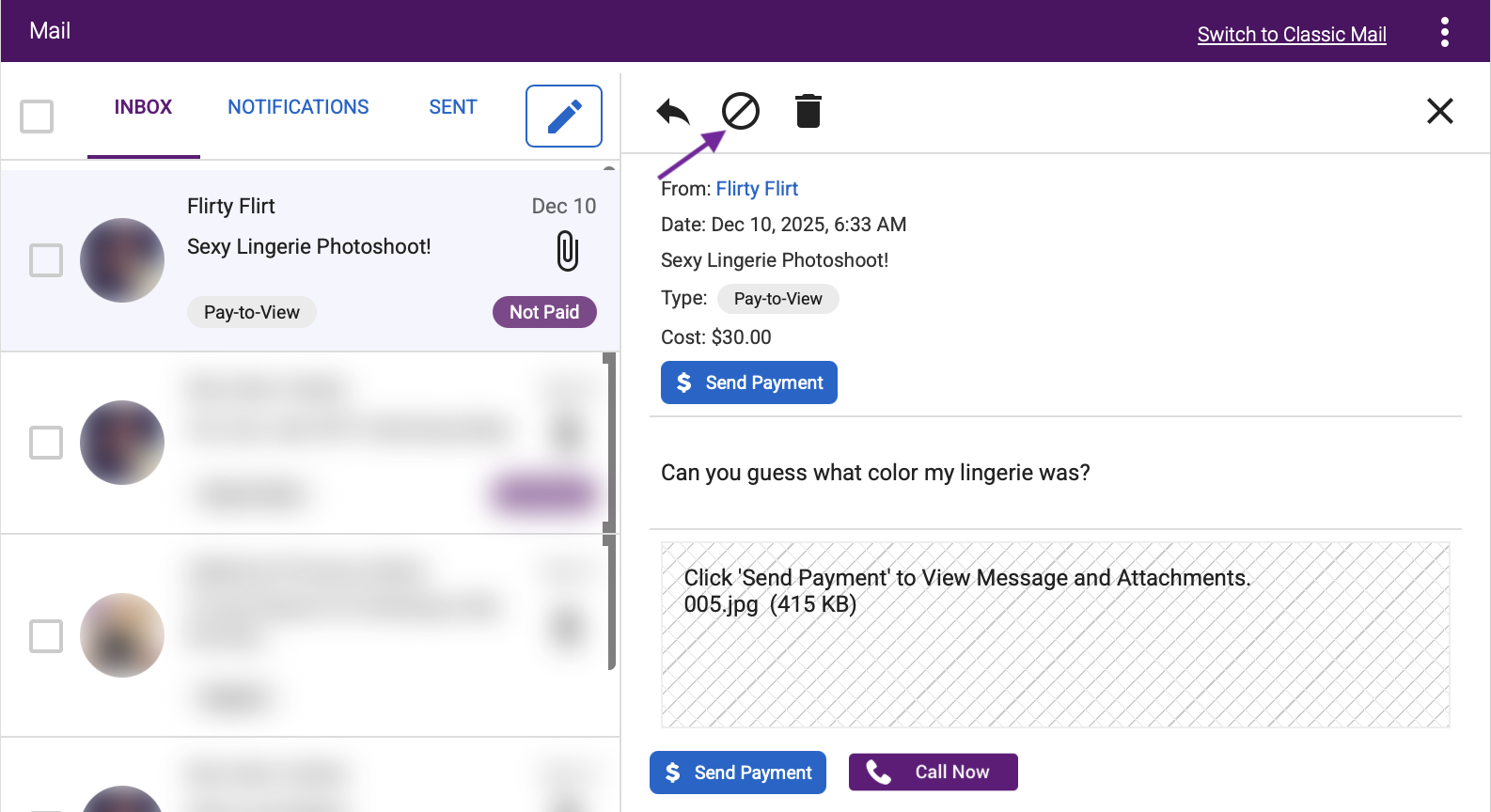
Task: Click the Pay-to-View type chip in message
Action: pyautogui.click(x=778, y=299)
